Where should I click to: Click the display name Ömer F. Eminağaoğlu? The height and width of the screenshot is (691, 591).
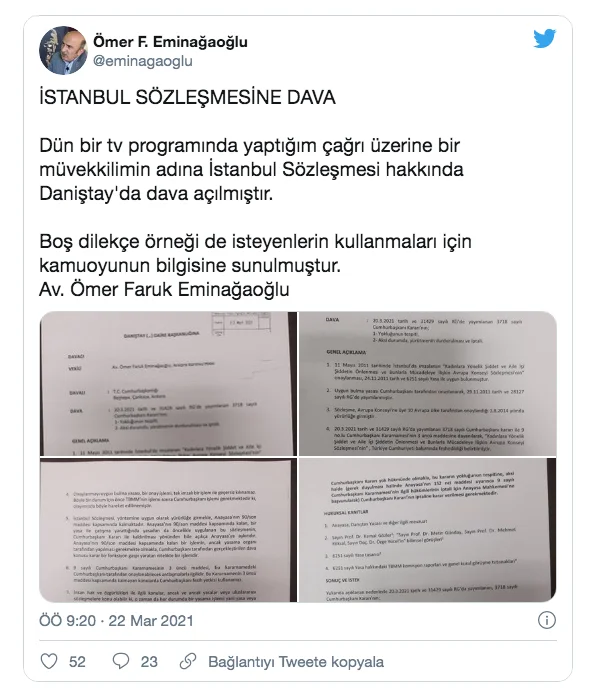[x=170, y=41]
